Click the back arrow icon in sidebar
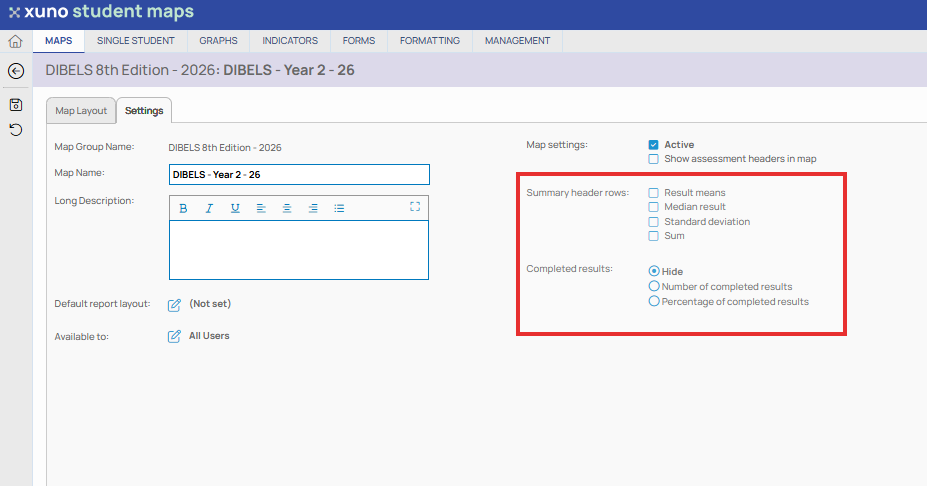The width and height of the screenshot is (927, 486). 16,71
